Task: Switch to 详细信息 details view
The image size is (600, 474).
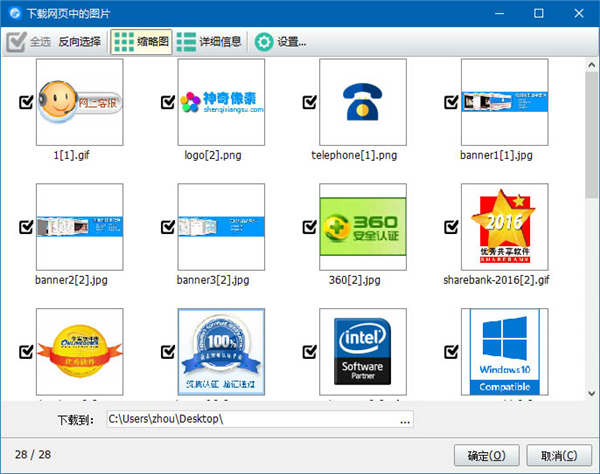Action: pos(208,42)
